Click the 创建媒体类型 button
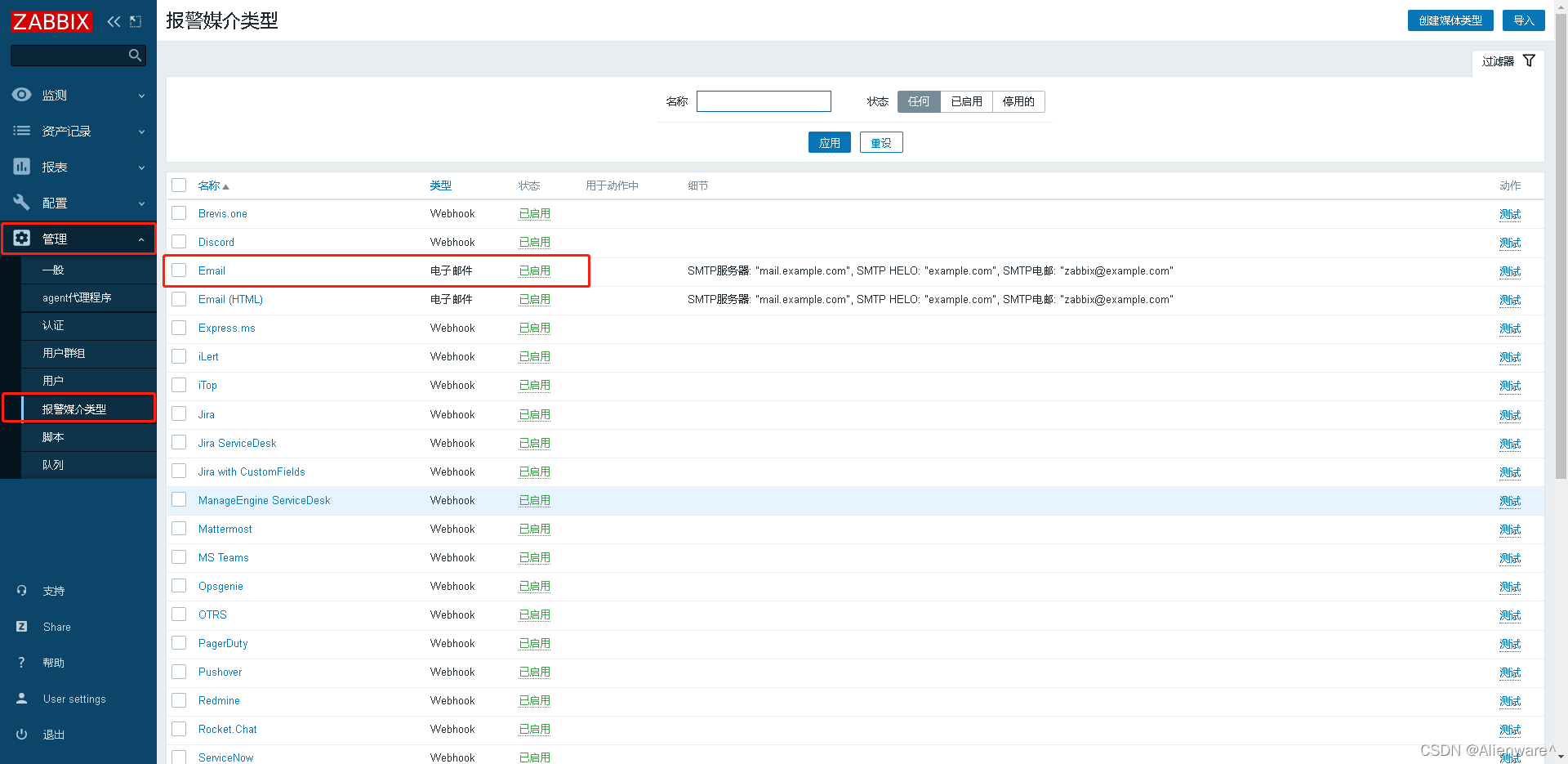The width and height of the screenshot is (1568, 764). coord(1450,20)
